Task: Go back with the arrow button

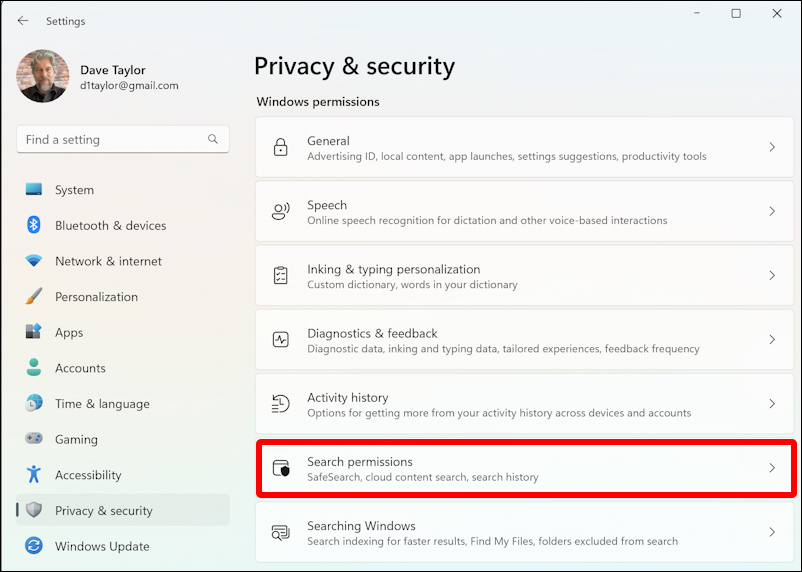Action: [x=23, y=21]
